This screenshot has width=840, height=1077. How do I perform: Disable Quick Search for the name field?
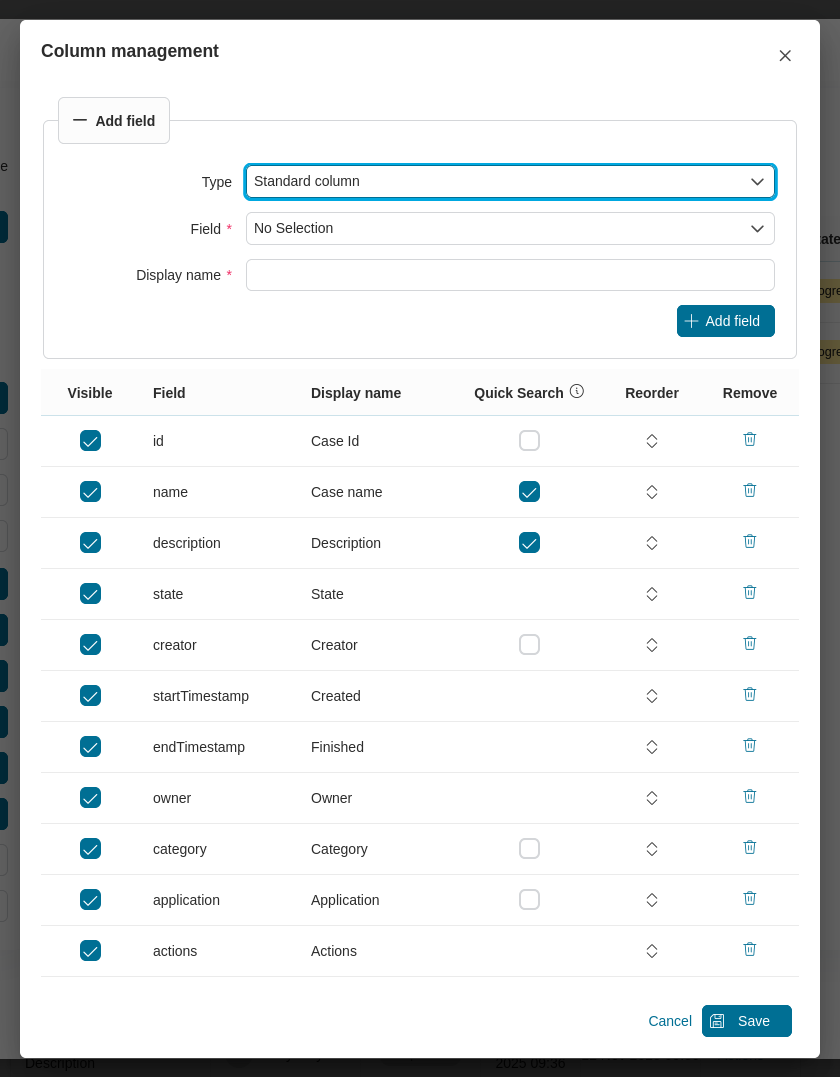tap(529, 491)
